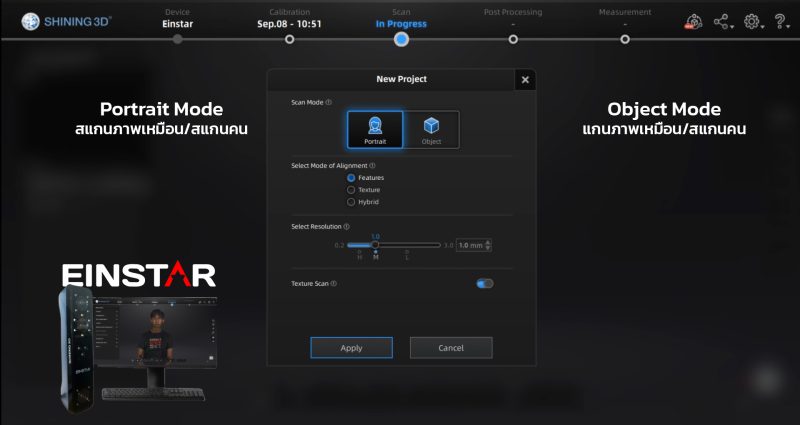Click the info icon next to Texture Scan
Image resolution: width=800 pixels, height=425 pixels.
[x=334, y=284]
